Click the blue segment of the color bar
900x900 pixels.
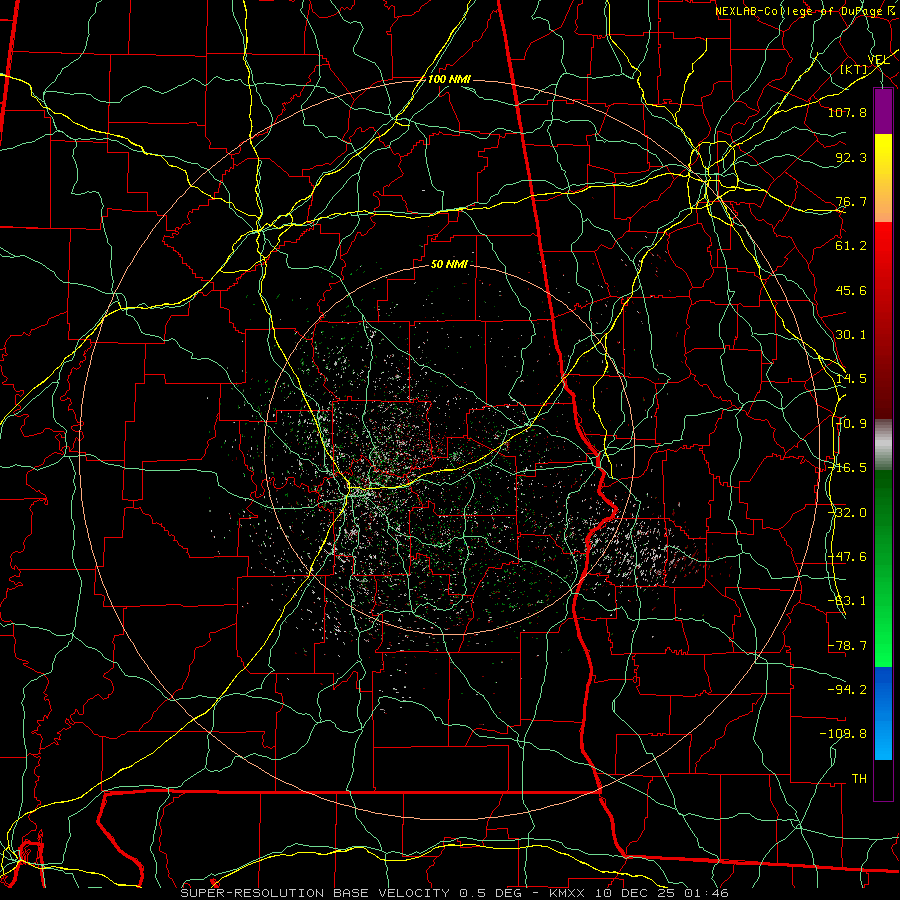(x=883, y=713)
